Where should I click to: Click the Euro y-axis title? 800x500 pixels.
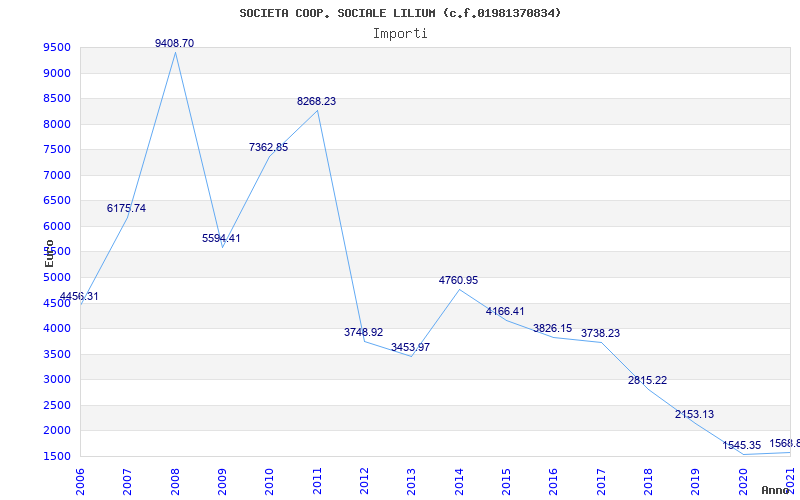[x=49, y=253]
